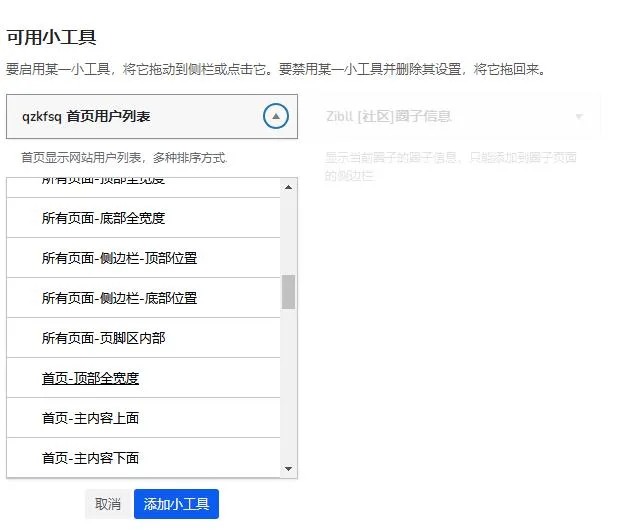Viewport: 624px width, 530px height.
Task: Select 首页-主内容上面 in the list
Action: click(90, 418)
